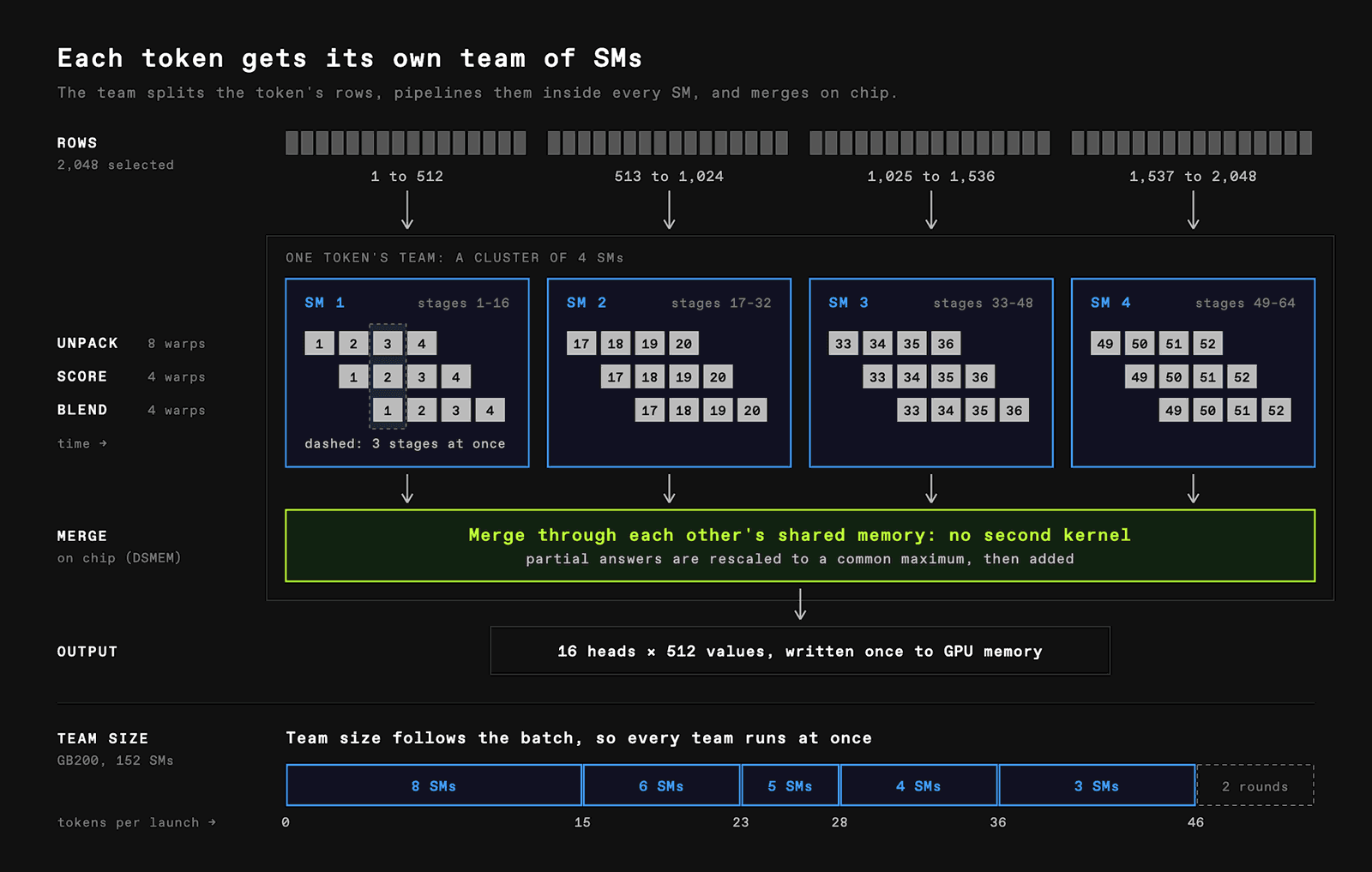Click the "OUTPUT" label
The image size is (1372, 872).
[x=87, y=652]
